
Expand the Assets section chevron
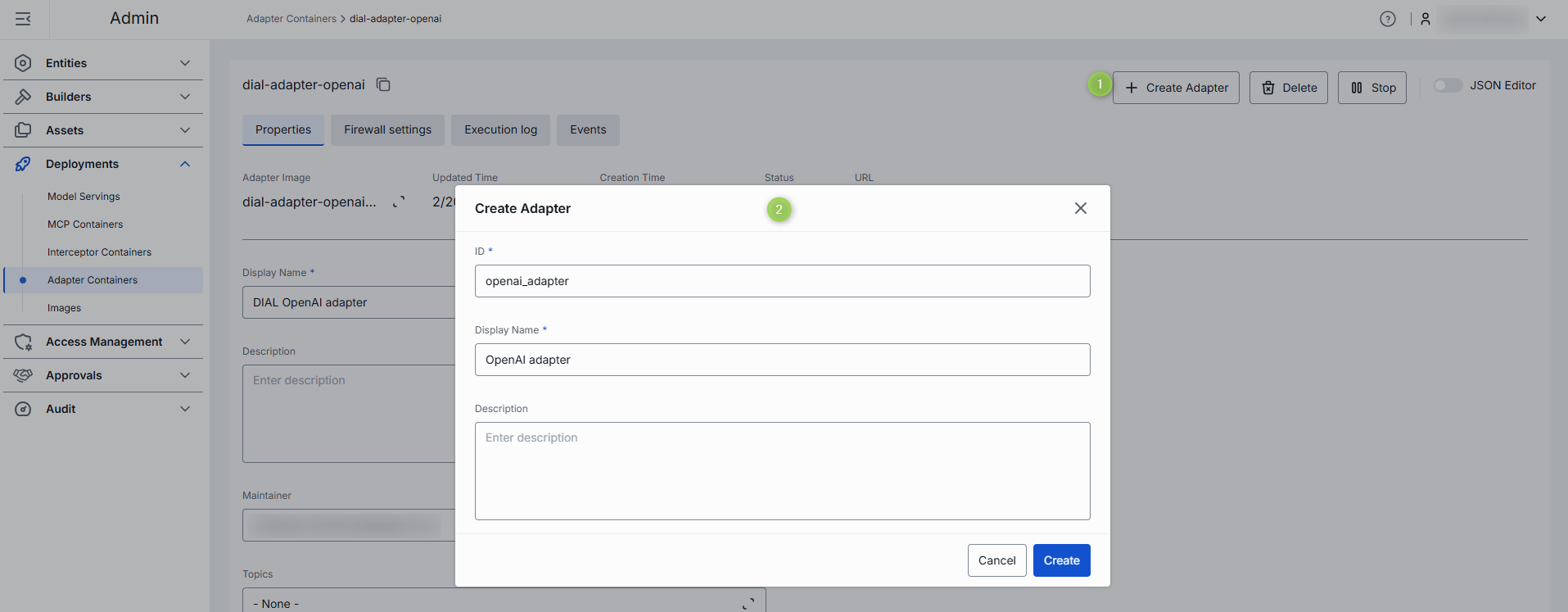pos(185,130)
